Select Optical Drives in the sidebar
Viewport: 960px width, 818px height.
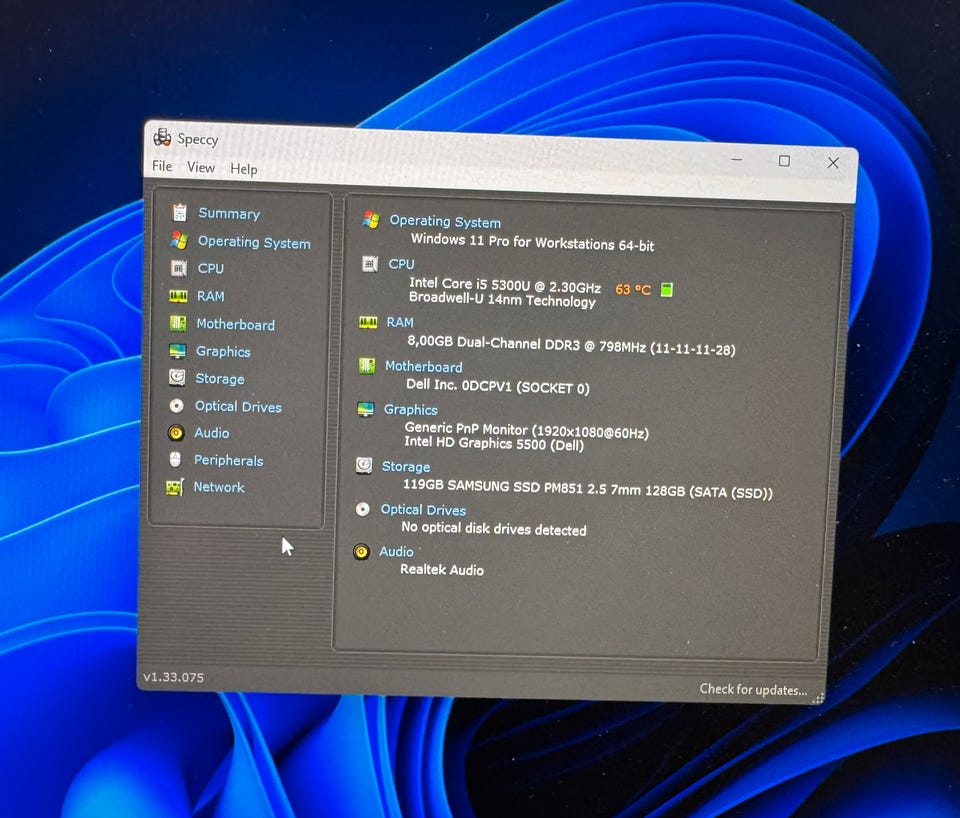click(x=238, y=406)
